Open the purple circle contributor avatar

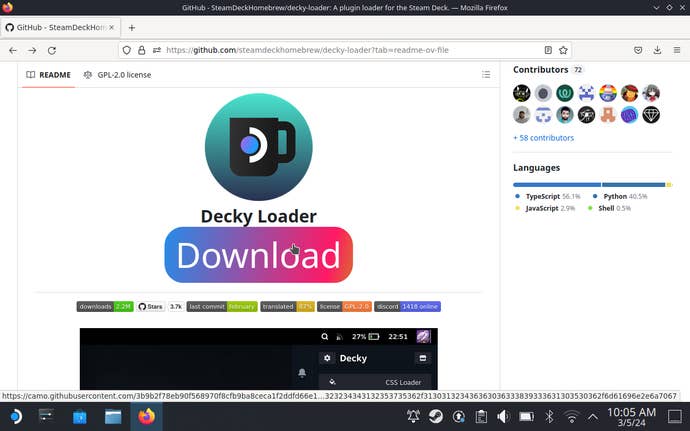(629, 115)
